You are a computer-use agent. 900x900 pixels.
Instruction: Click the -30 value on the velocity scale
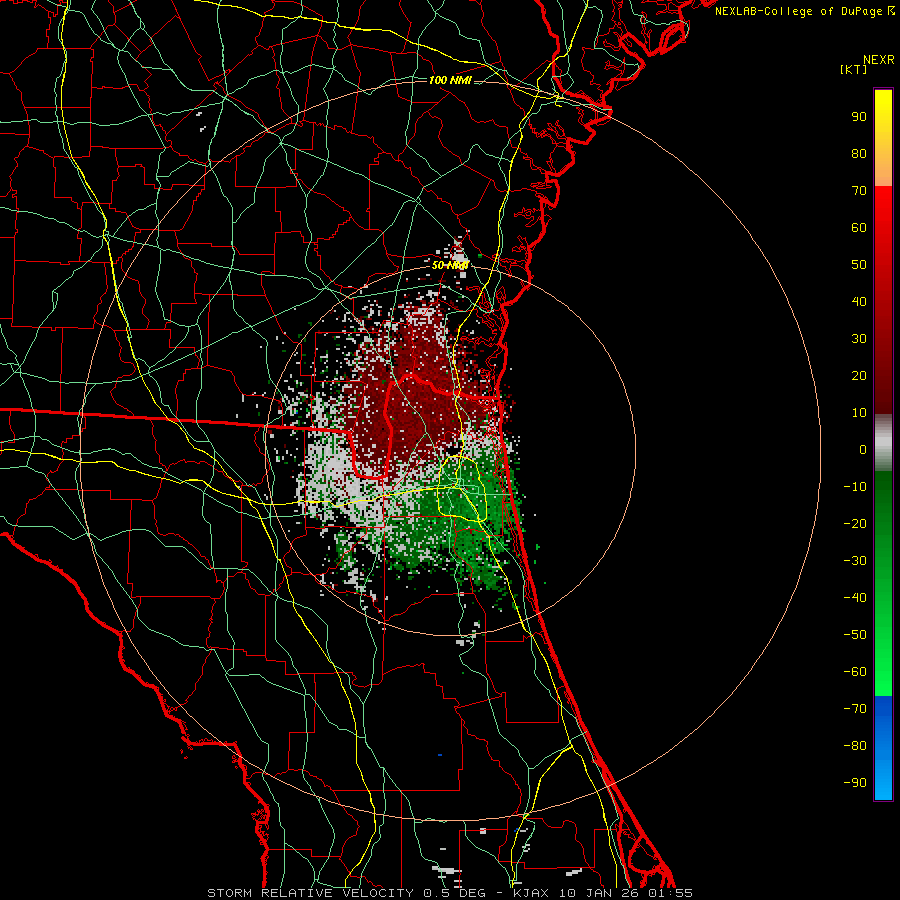[x=855, y=561]
